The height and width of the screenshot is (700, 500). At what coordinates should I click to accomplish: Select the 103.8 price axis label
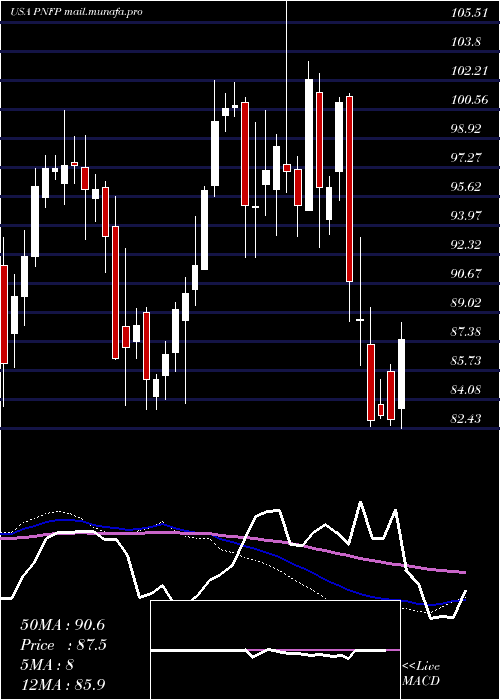(x=466, y=42)
